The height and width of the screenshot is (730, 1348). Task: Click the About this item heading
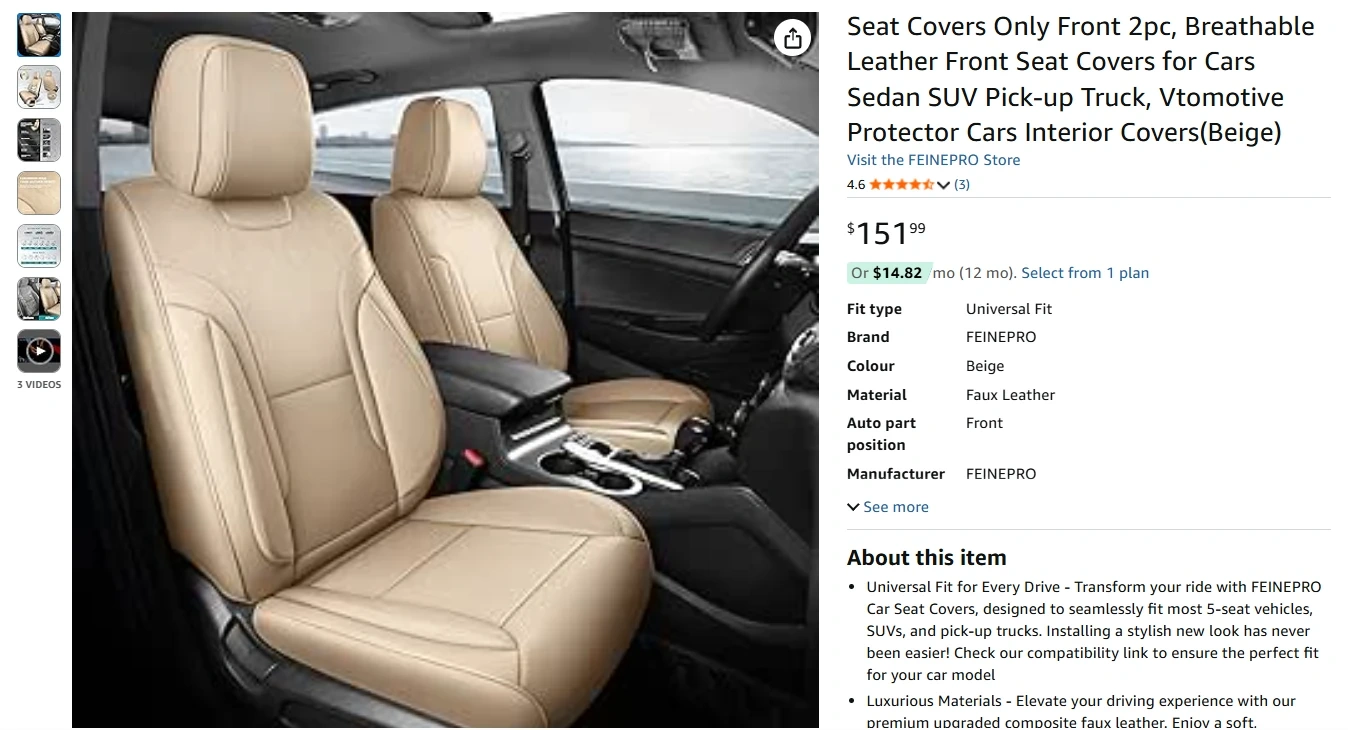coord(927,558)
